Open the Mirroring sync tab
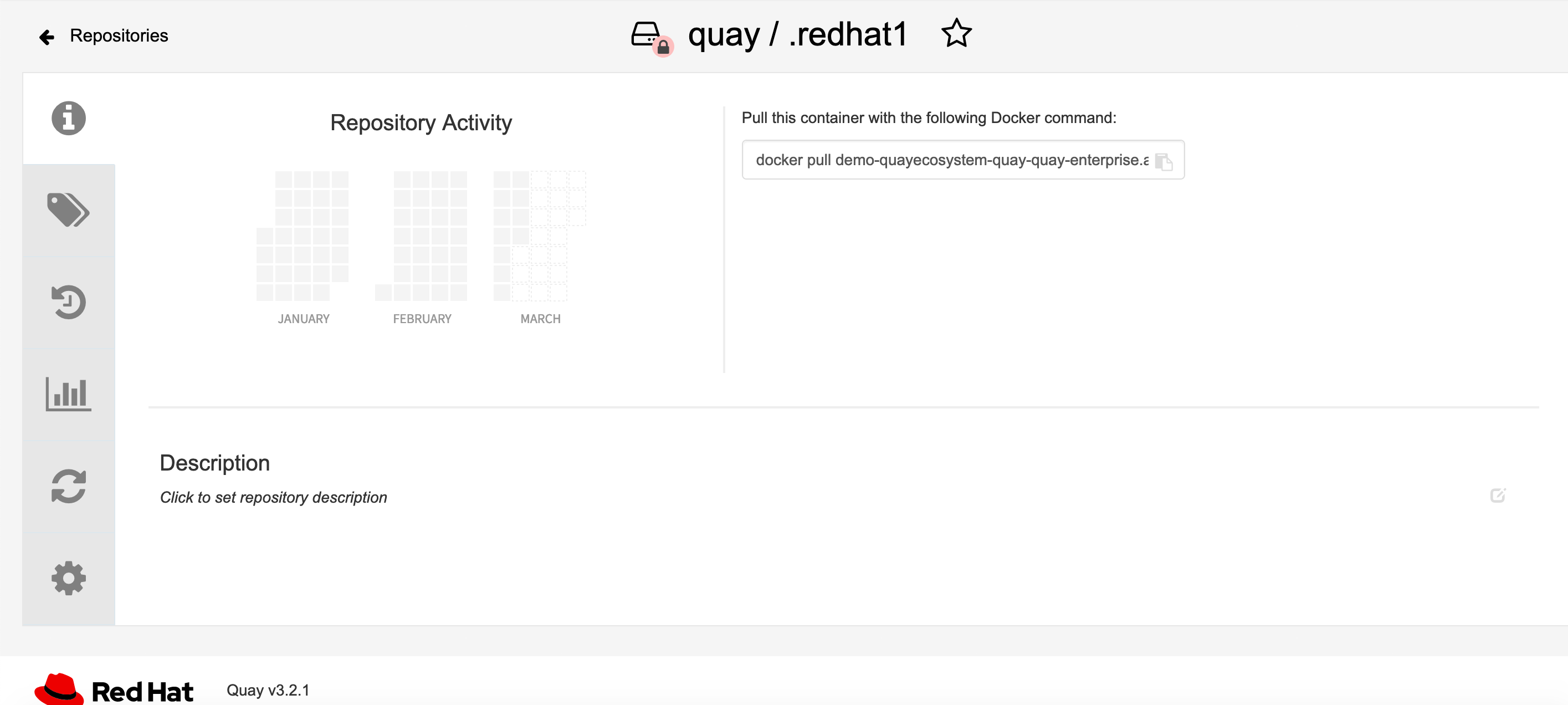Viewport: 1568px width, 705px height. tap(68, 486)
